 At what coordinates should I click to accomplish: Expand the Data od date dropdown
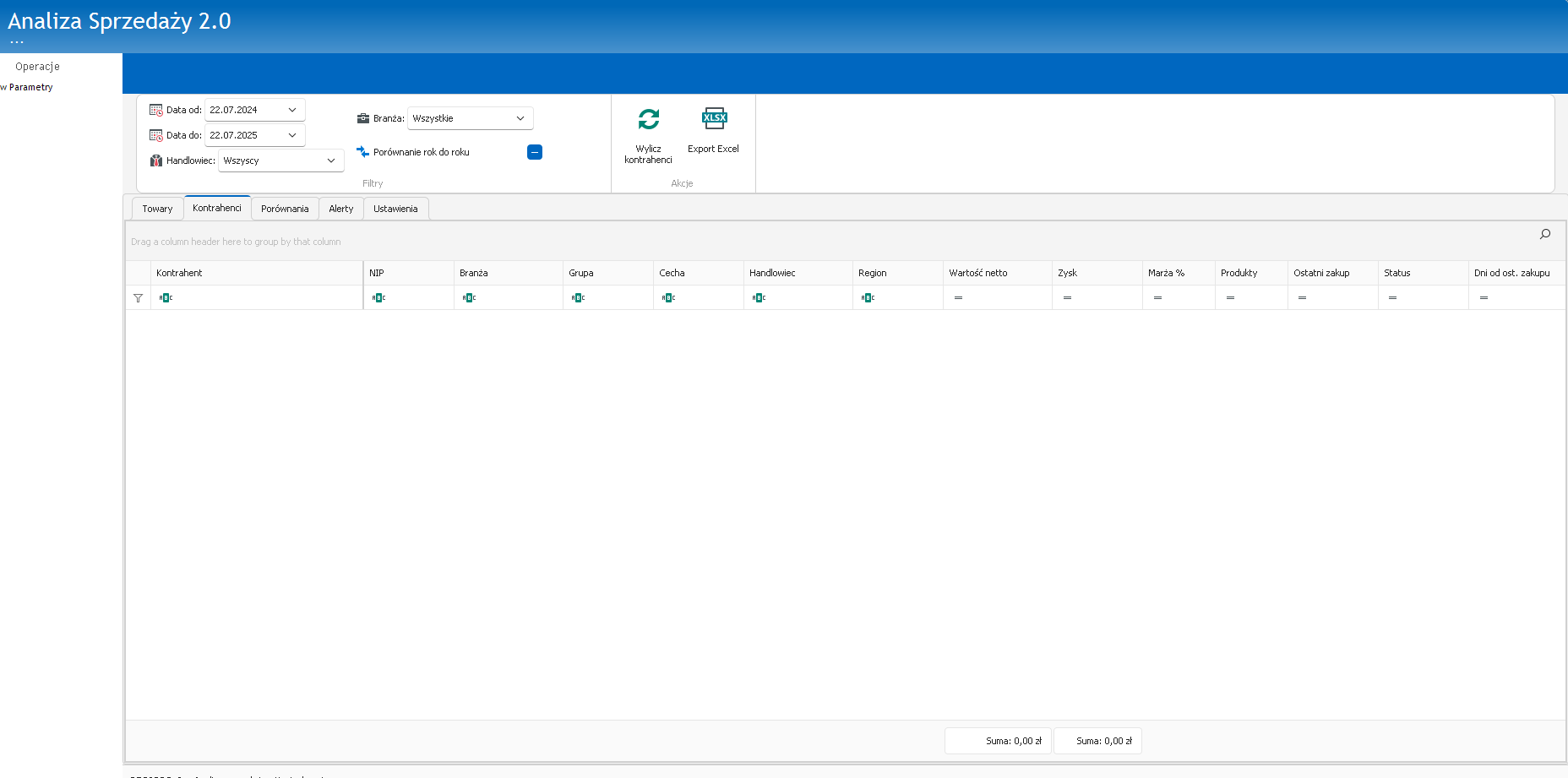tap(292, 110)
